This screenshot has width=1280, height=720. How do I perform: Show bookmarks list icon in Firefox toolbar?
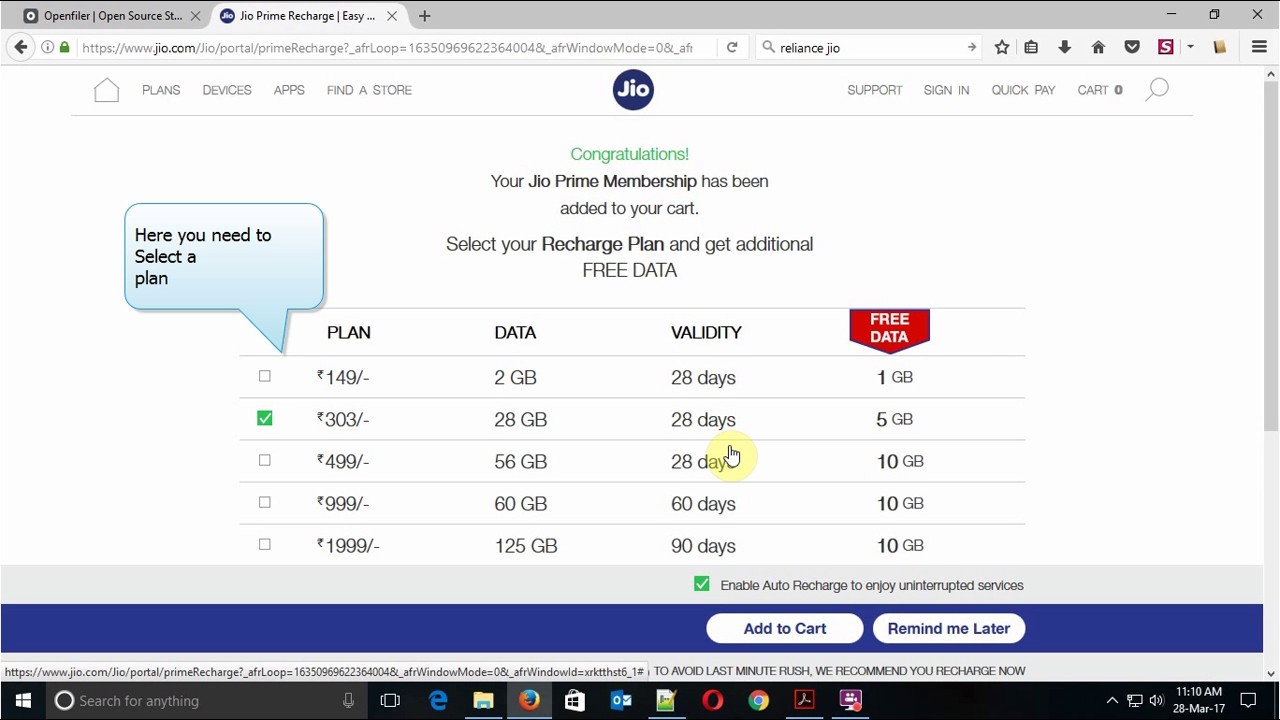coord(1031,47)
